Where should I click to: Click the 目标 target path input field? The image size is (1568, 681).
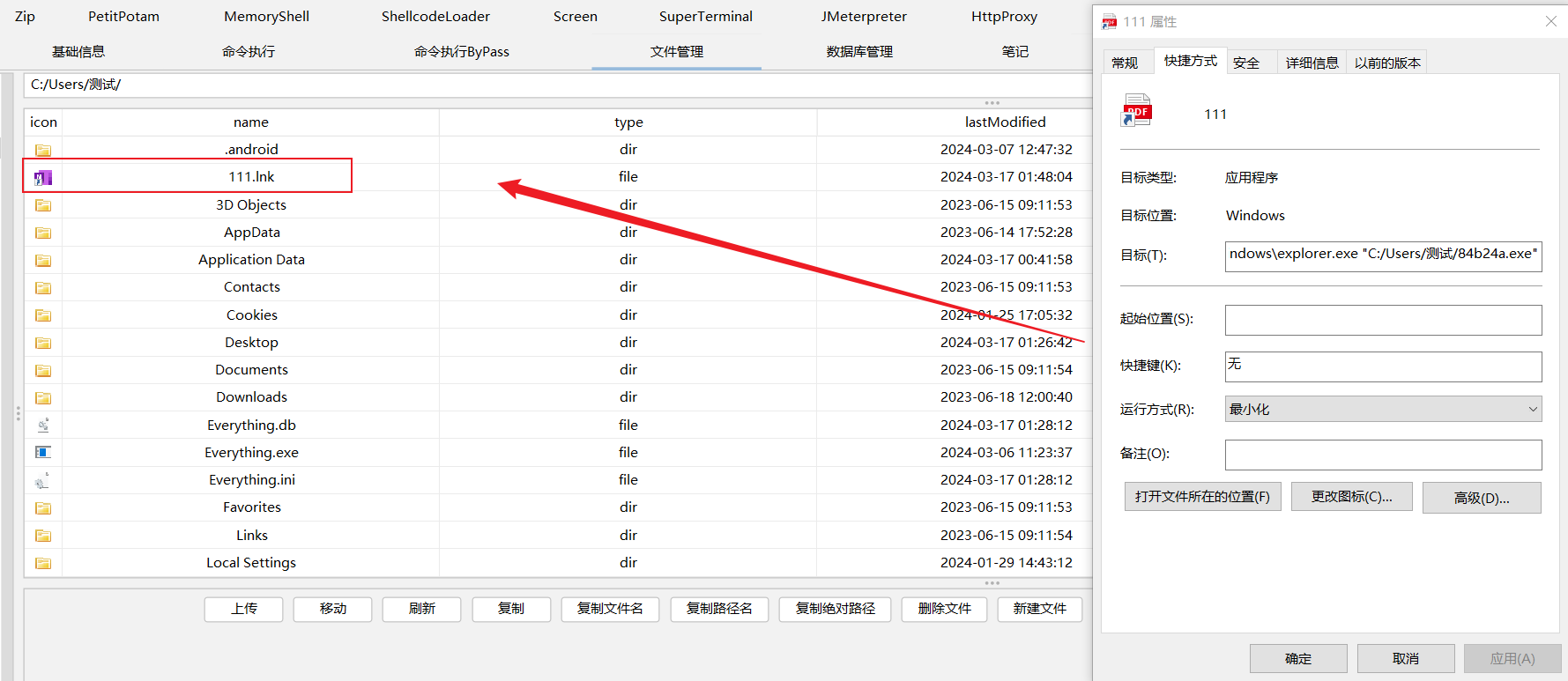[x=1382, y=255]
